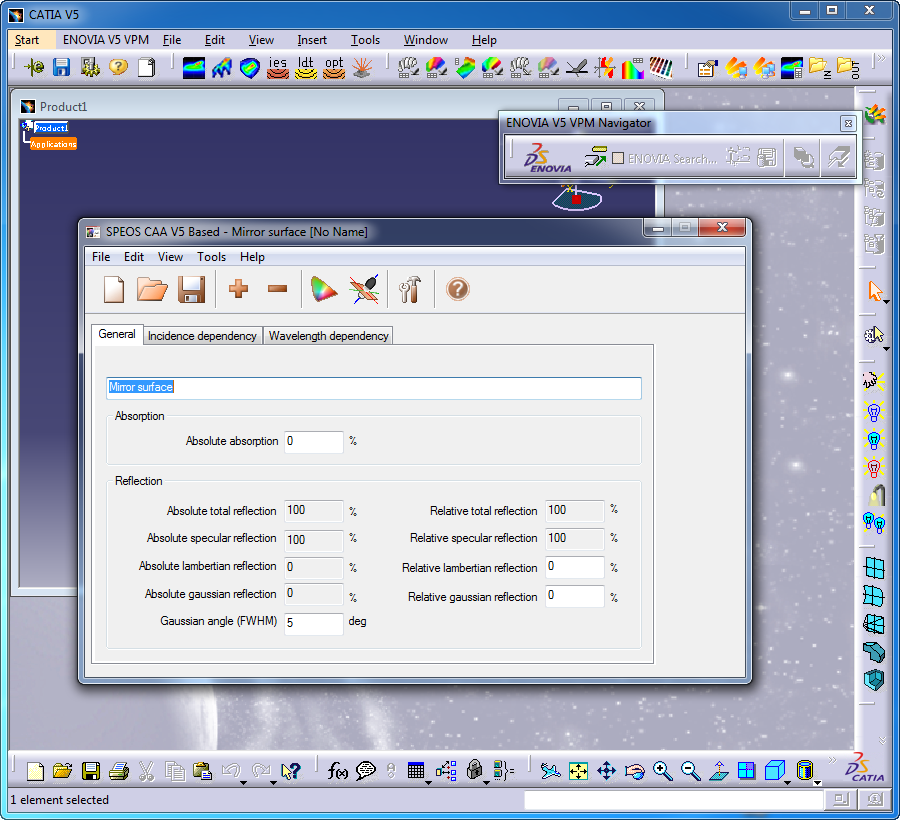The width and height of the screenshot is (900, 820).
Task: Click the orange plus add icon
Action: tap(238, 289)
